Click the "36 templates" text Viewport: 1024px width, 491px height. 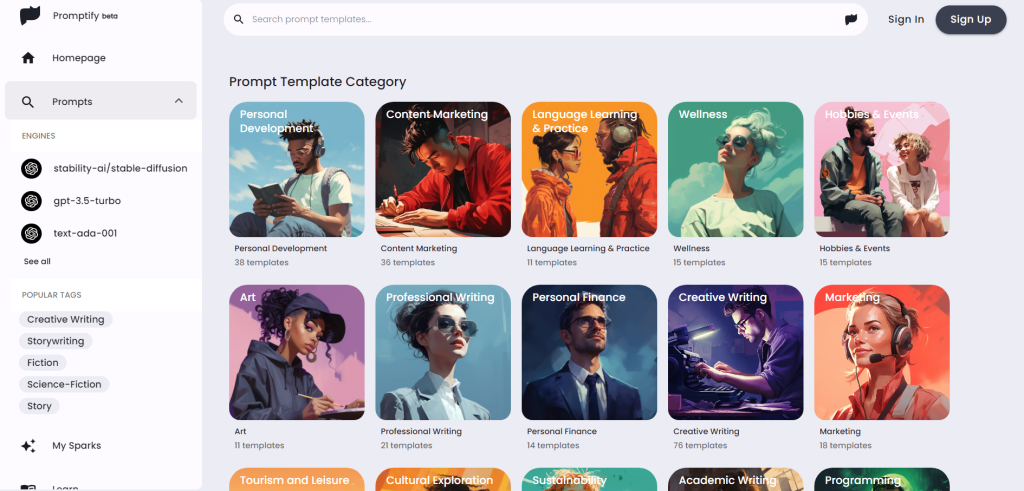(x=408, y=262)
